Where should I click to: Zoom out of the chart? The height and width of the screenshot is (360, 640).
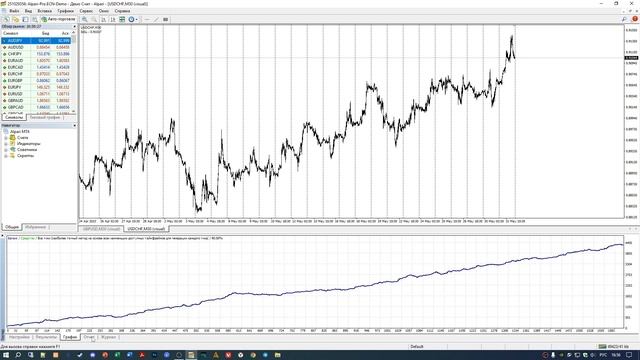[94, 19]
